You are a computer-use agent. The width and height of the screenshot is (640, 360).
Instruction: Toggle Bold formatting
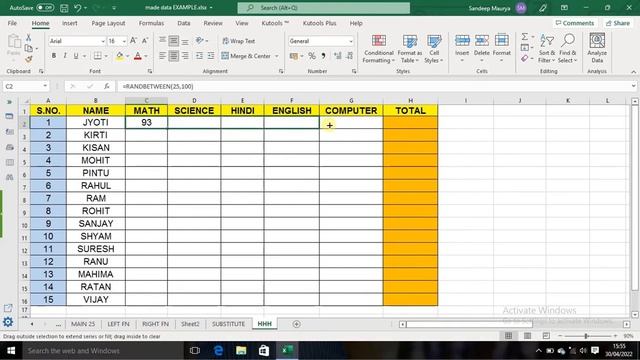point(54,56)
